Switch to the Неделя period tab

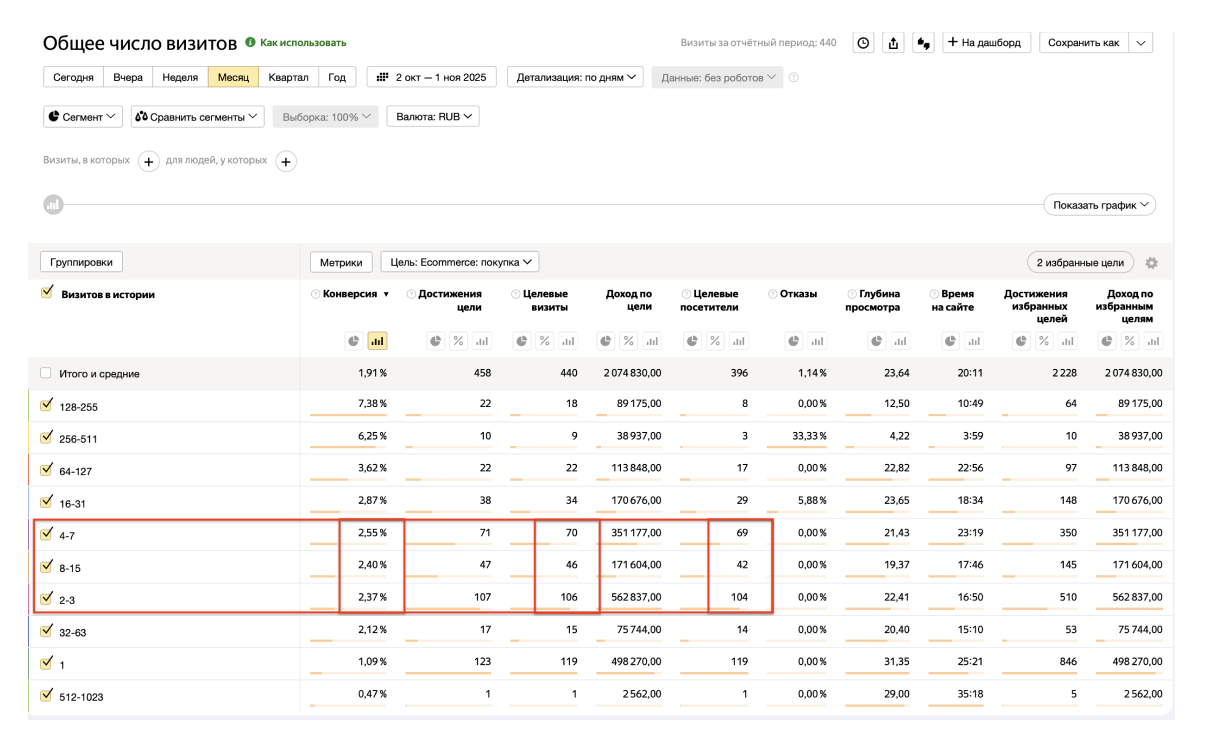click(x=180, y=77)
